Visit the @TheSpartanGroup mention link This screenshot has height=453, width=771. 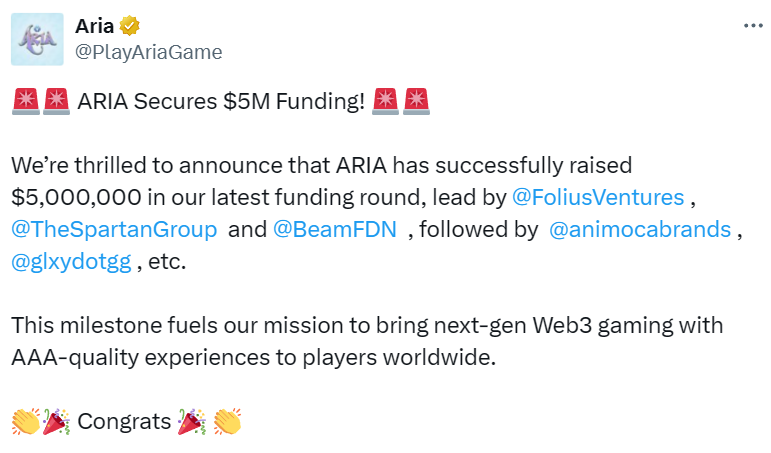click(114, 229)
